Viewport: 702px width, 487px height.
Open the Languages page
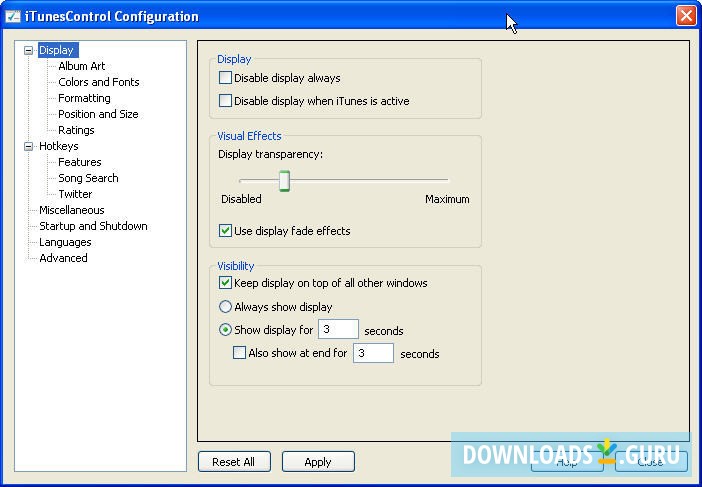point(65,242)
